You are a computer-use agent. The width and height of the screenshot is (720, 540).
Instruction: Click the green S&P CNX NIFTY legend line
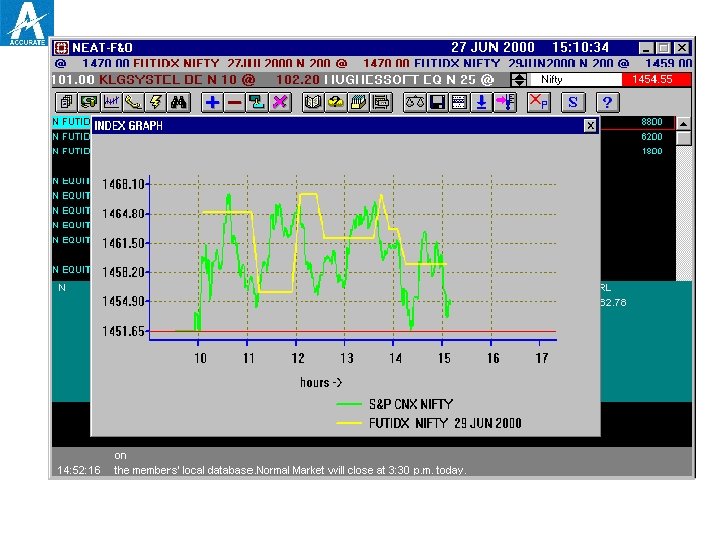click(349, 405)
